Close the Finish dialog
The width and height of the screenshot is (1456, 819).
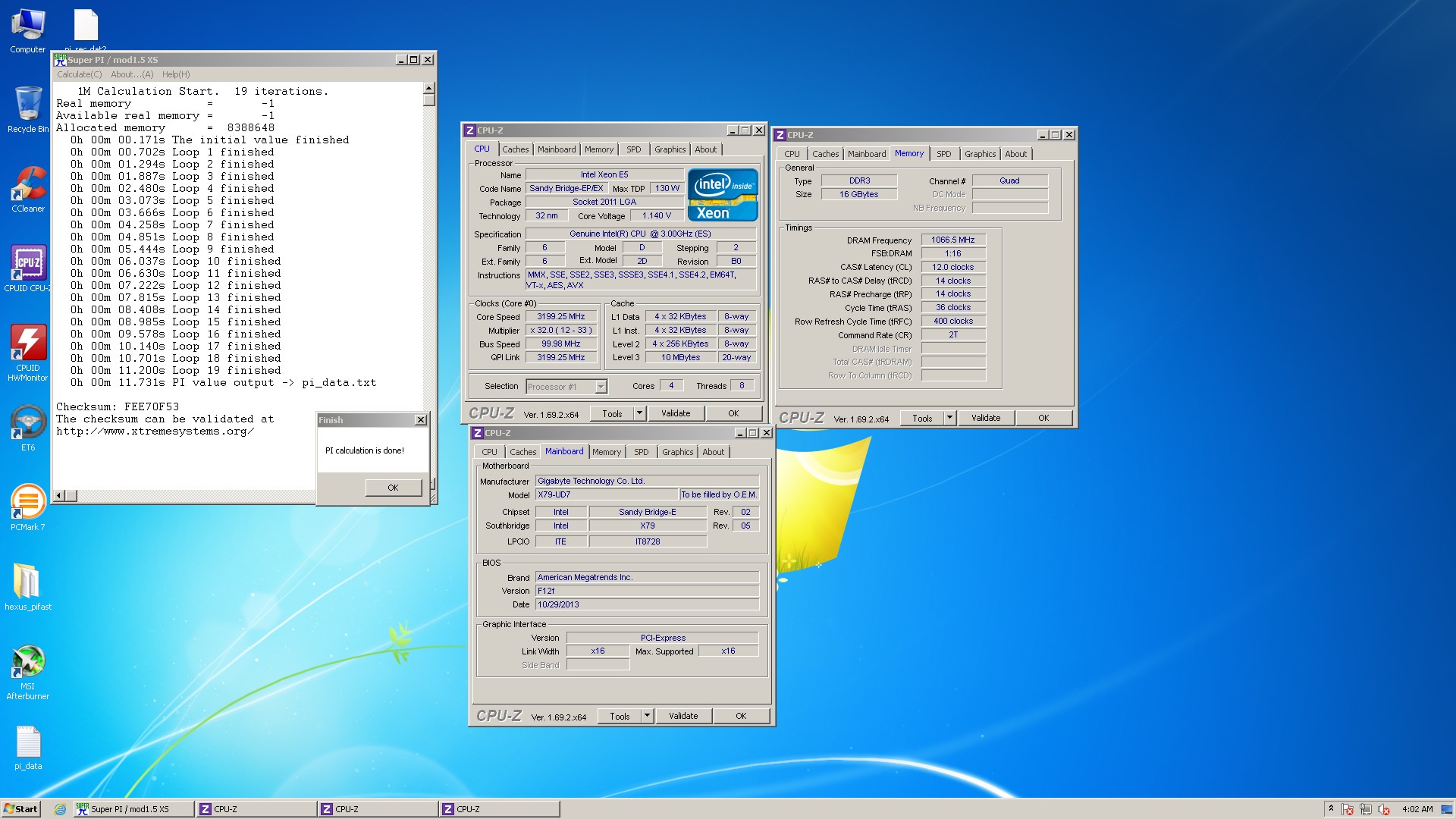pos(421,420)
